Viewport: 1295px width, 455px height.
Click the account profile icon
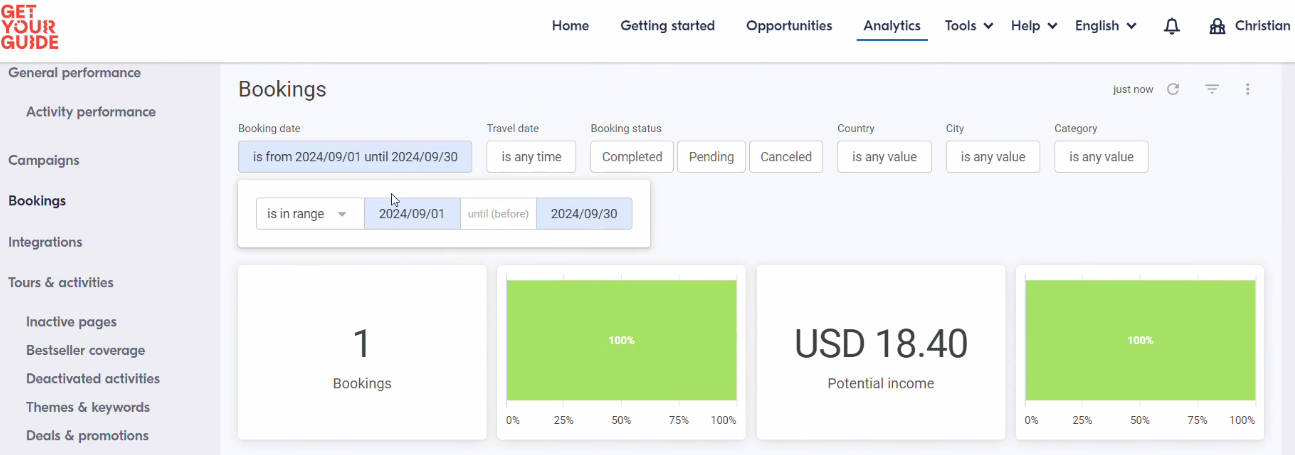click(x=1217, y=26)
